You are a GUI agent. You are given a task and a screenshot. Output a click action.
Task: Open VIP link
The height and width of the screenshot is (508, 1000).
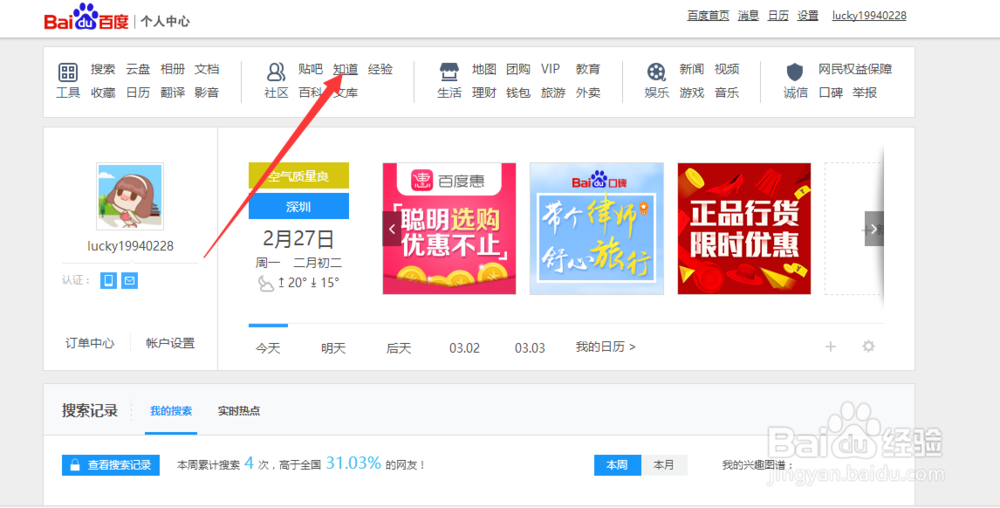tap(550, 69)
